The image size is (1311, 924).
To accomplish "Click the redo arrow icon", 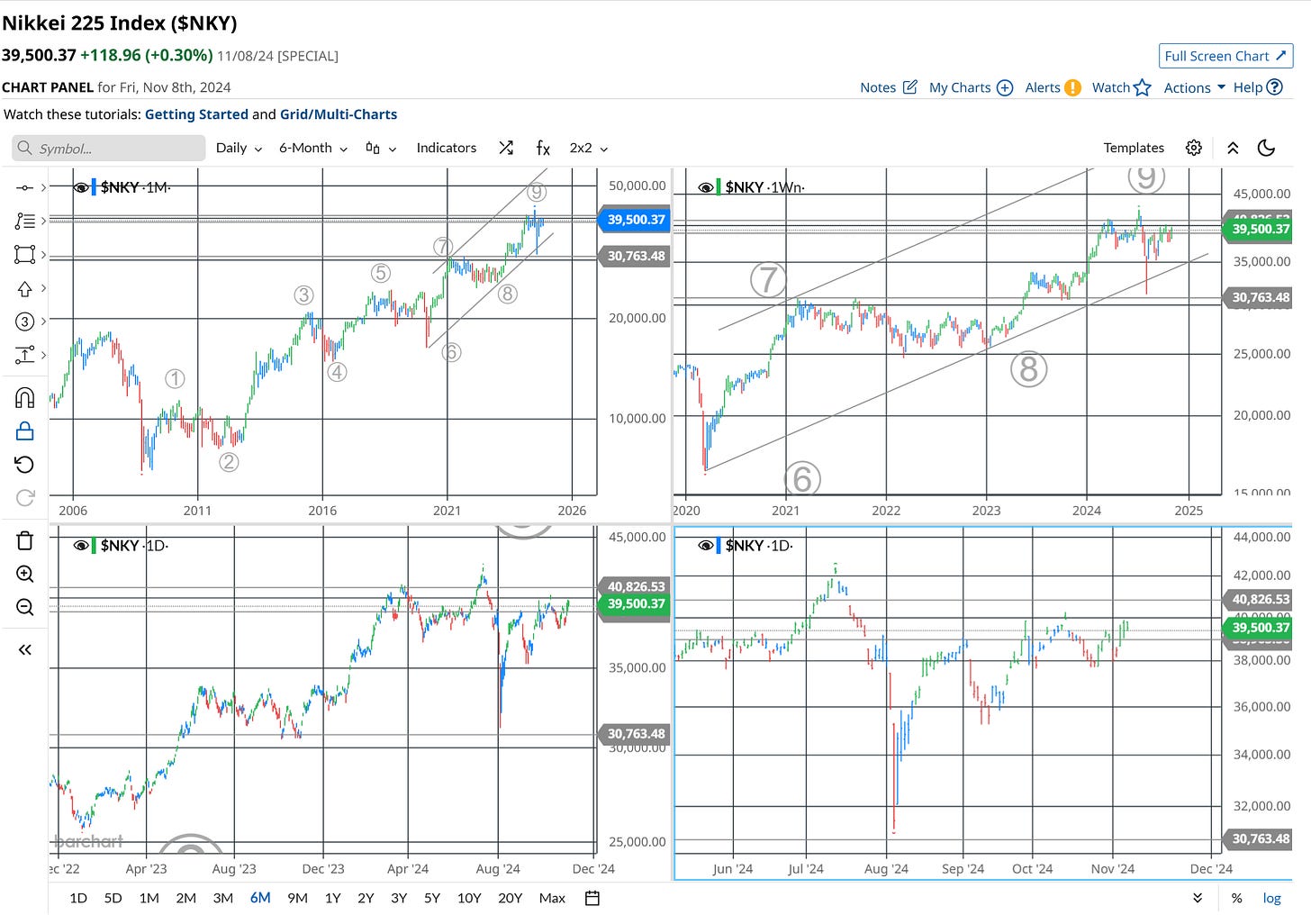I will pyautogui.click(x=24, y=497).
